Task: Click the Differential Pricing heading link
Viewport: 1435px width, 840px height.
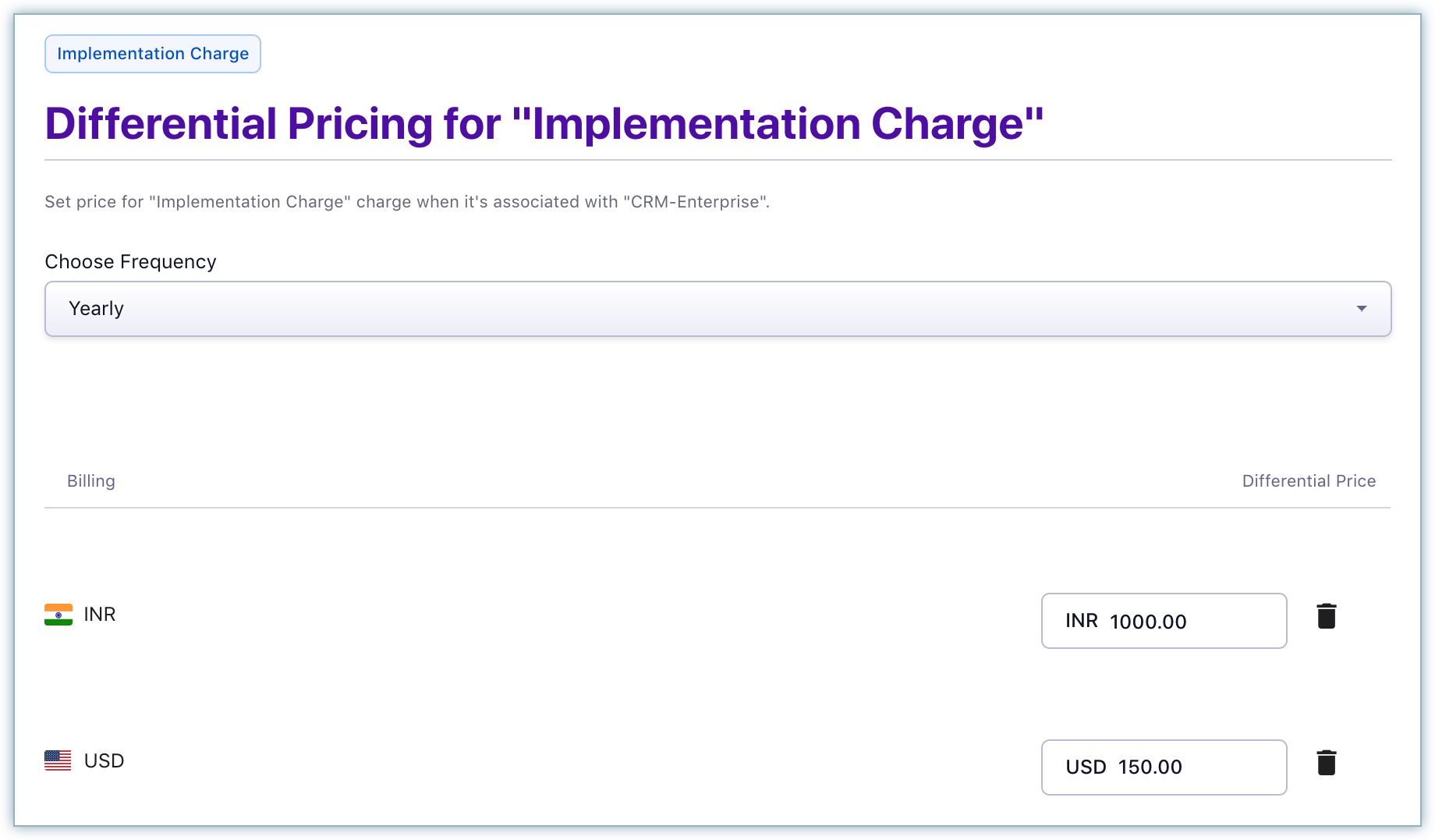Action: pos(544,122)
